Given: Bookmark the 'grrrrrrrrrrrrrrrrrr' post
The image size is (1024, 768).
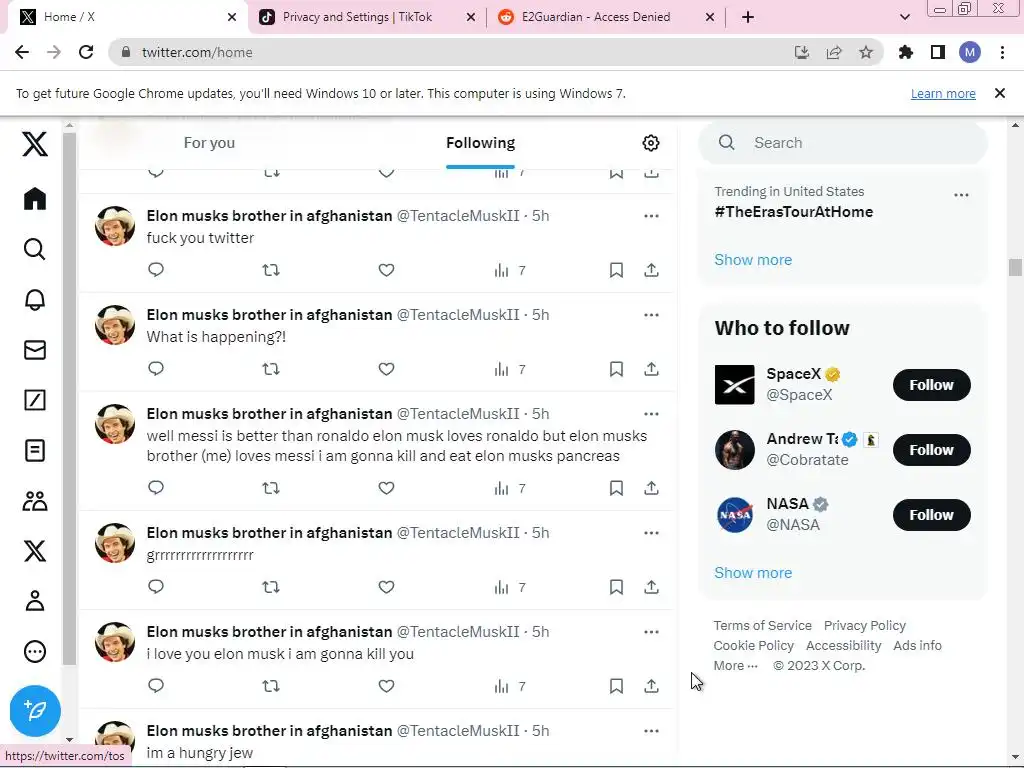Looking at the screenshot, I should (616, 587).
